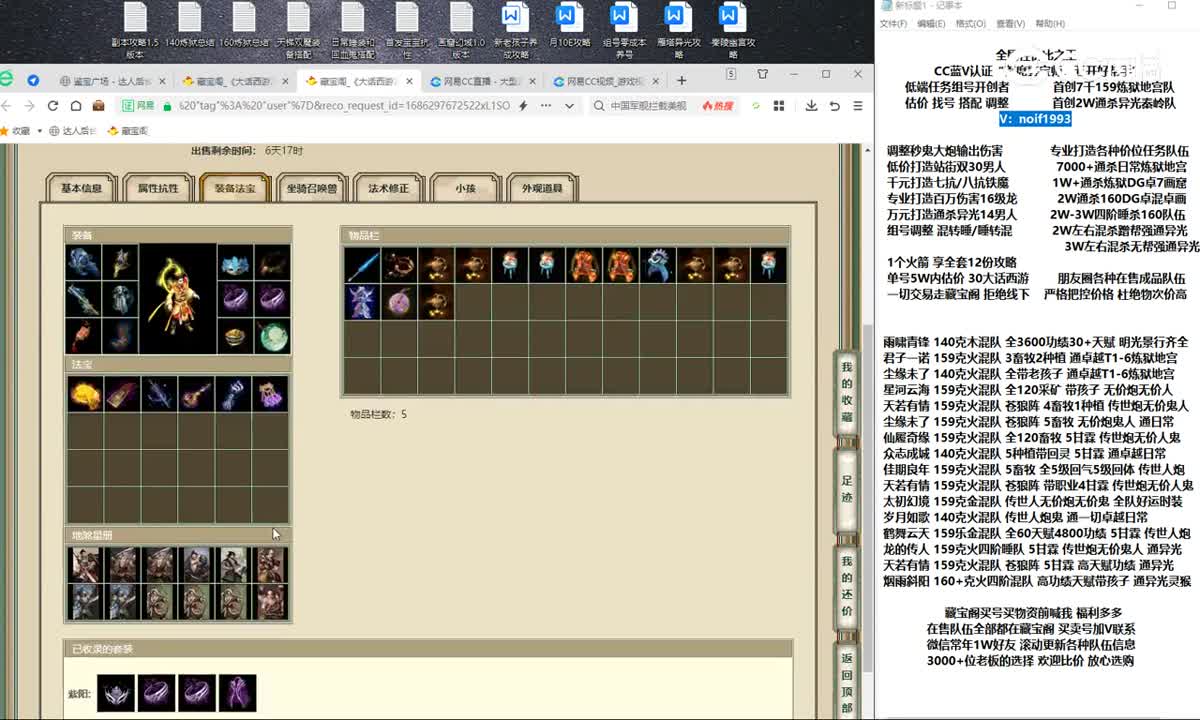
Task: Open the first character portrait in 地煞星册
Action: coord(85,562)
